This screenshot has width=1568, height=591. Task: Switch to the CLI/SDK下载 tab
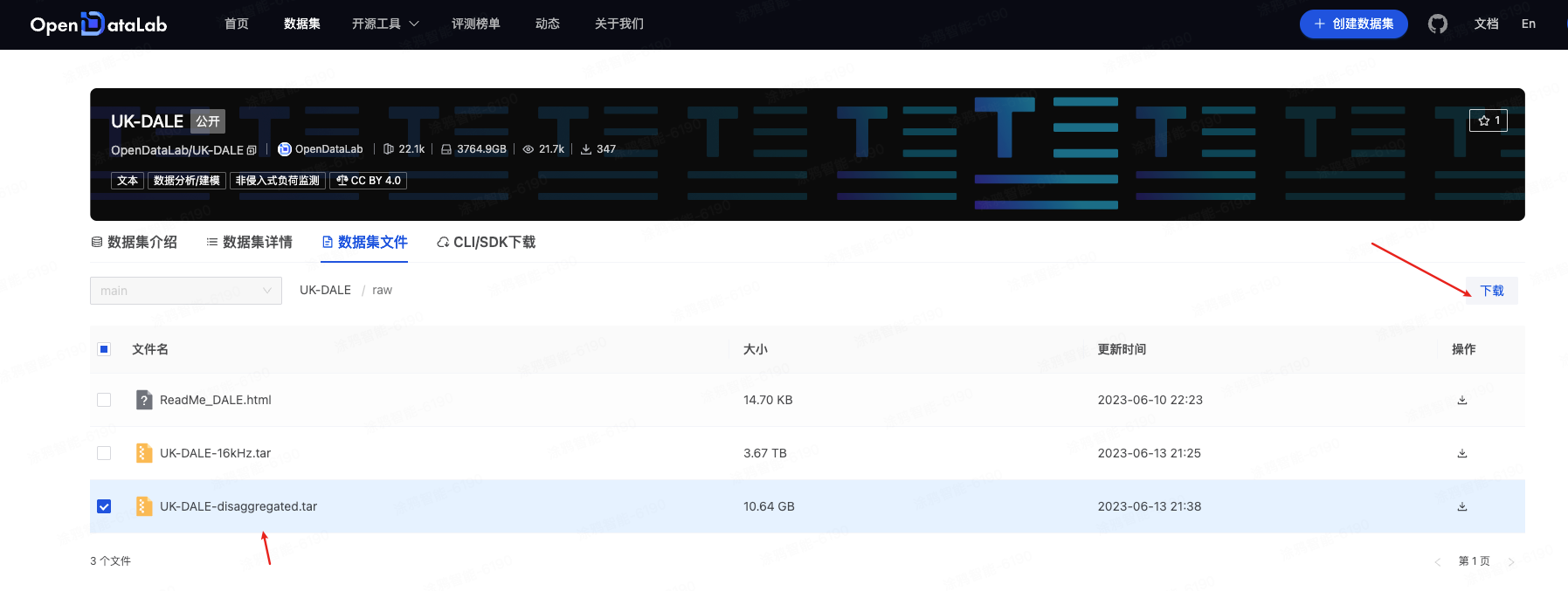click(487, 242)
